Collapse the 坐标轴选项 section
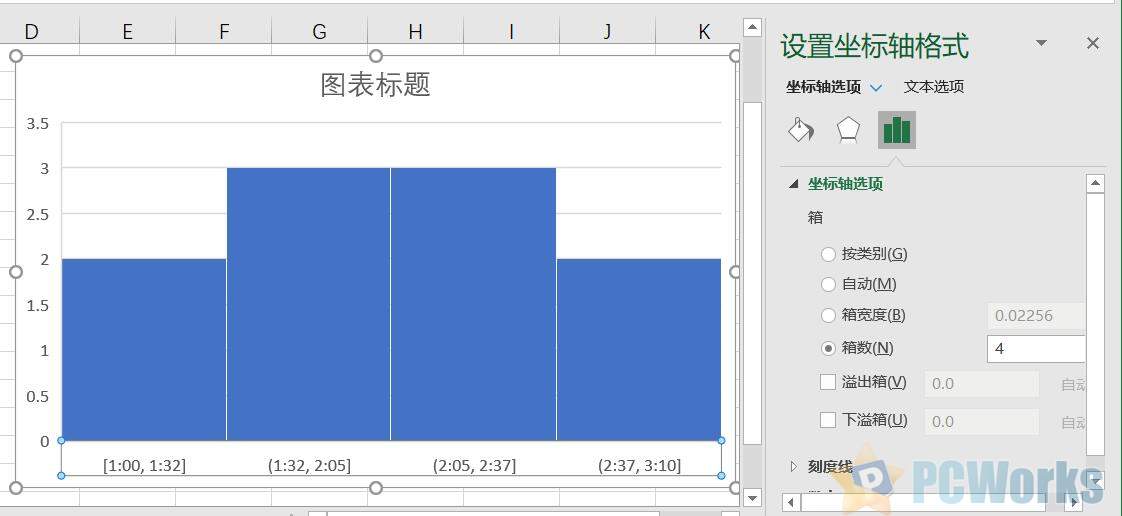 (x=793, y=184)
